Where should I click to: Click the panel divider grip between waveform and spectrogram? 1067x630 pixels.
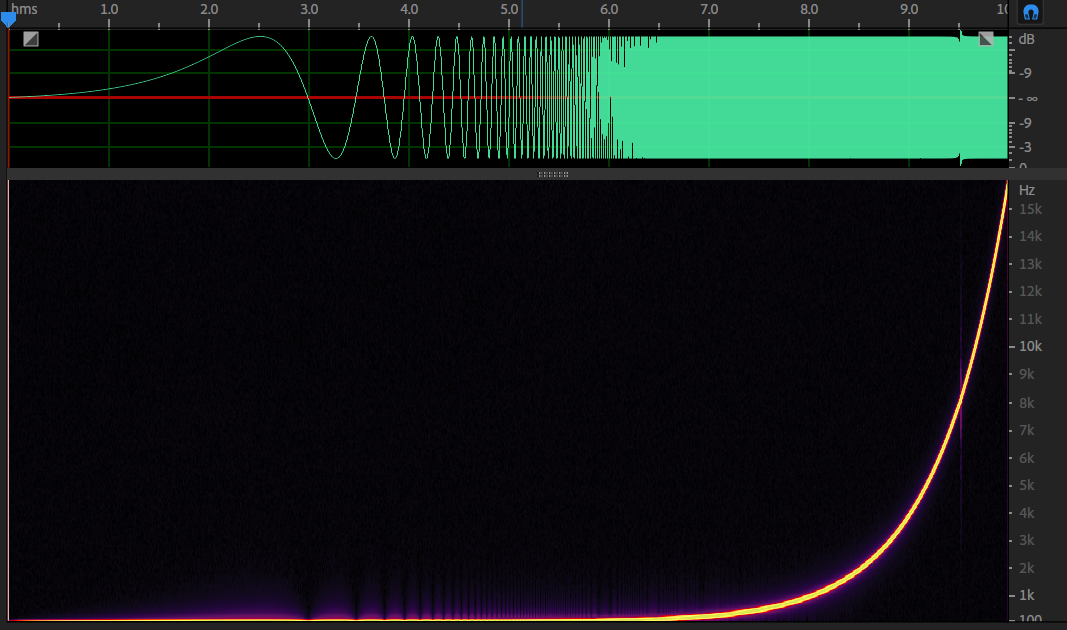553,174
